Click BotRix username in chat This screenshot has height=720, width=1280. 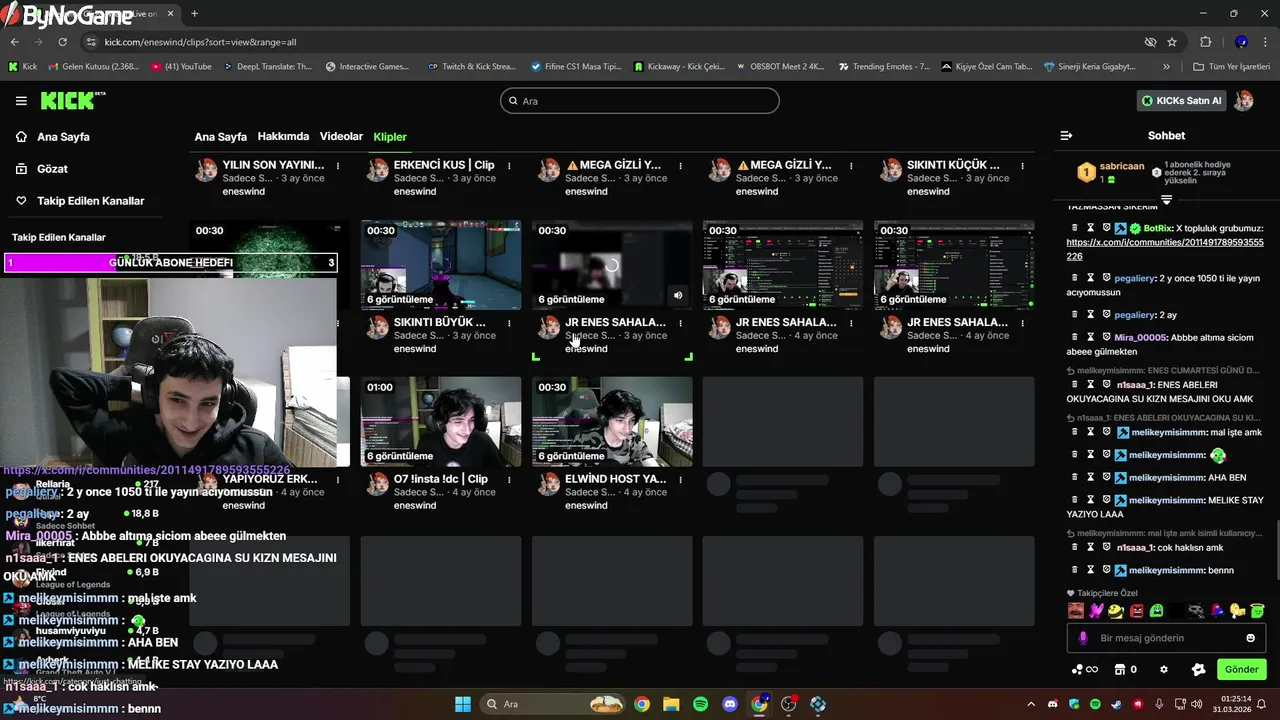pos(1157,228)
